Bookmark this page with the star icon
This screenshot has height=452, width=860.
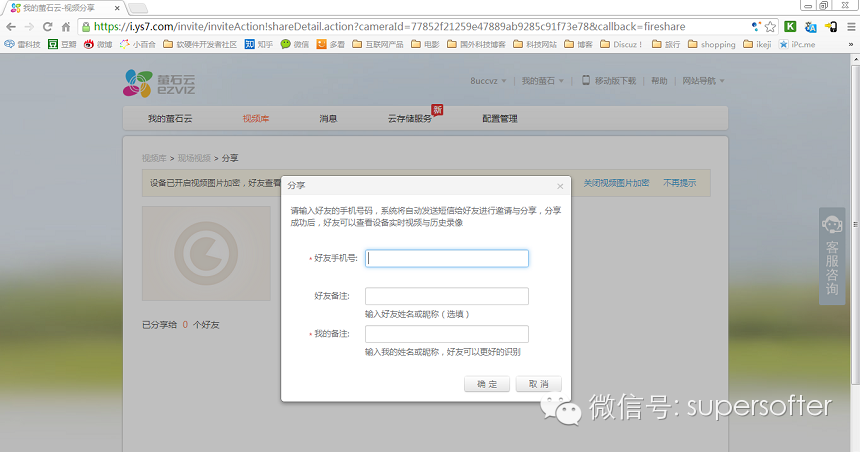[770, 26]
